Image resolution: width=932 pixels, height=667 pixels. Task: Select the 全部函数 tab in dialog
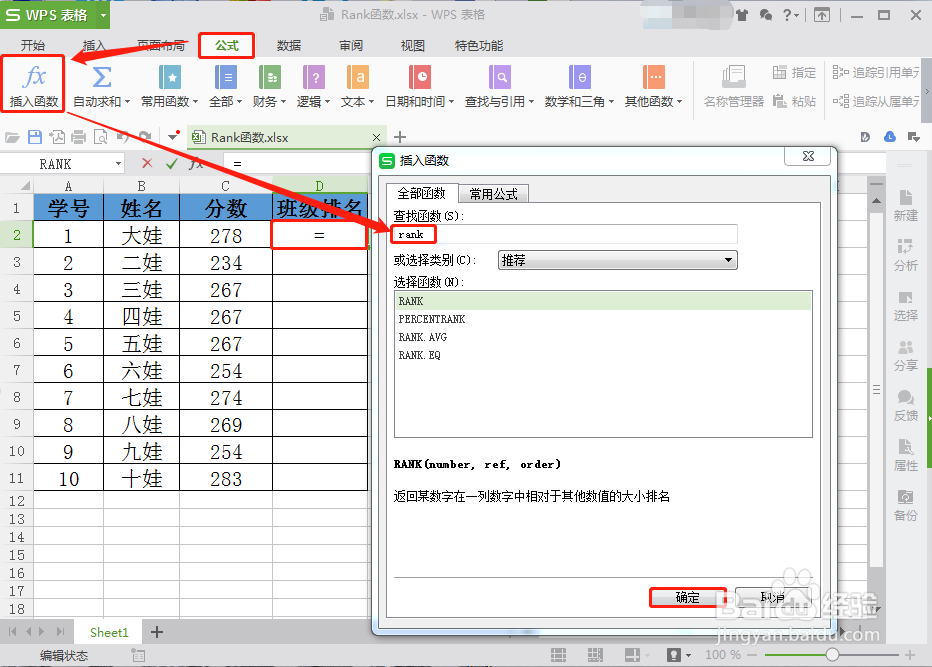point(421,193)
